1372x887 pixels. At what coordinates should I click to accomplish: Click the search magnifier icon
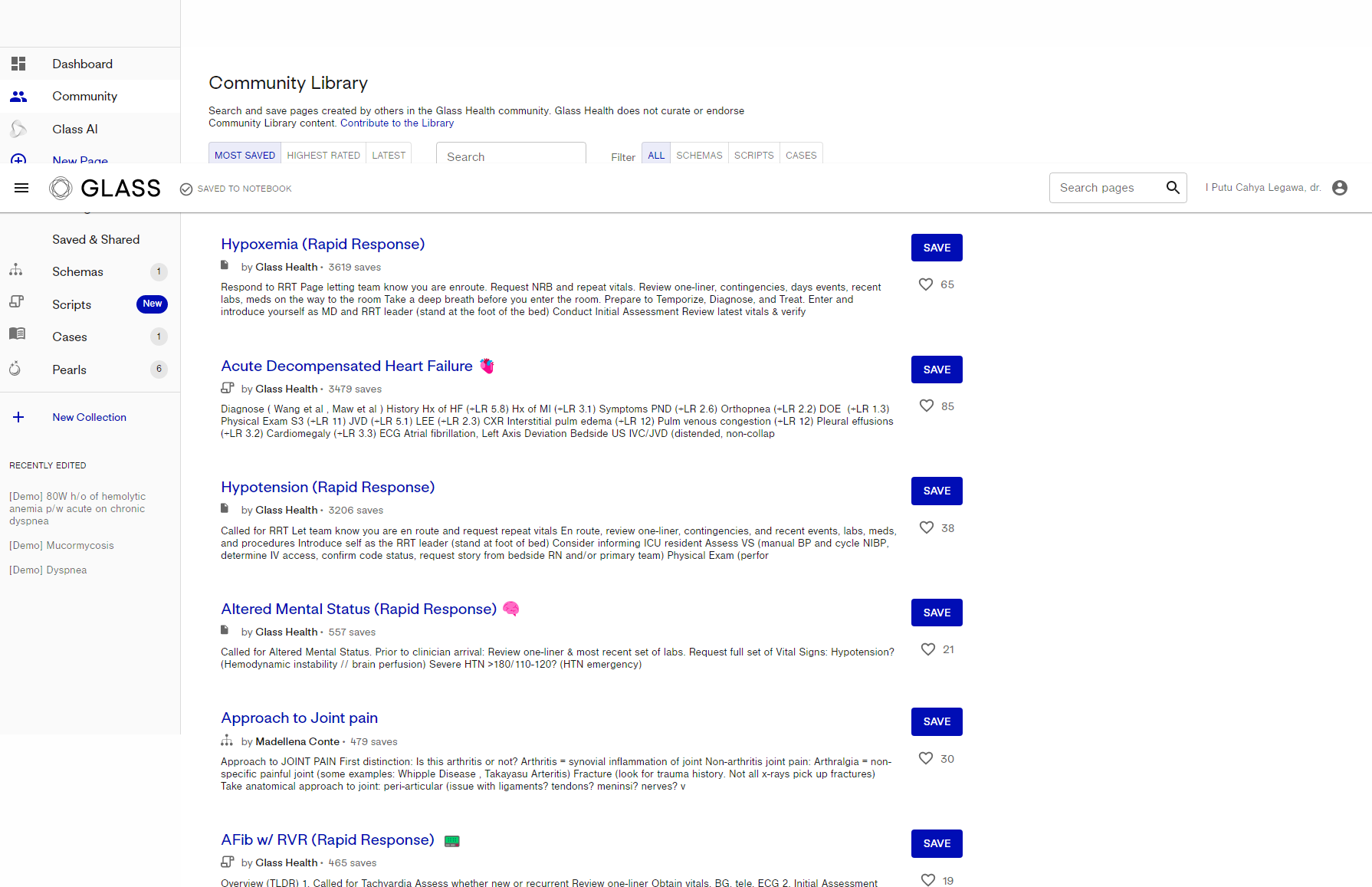point(1172,188)
